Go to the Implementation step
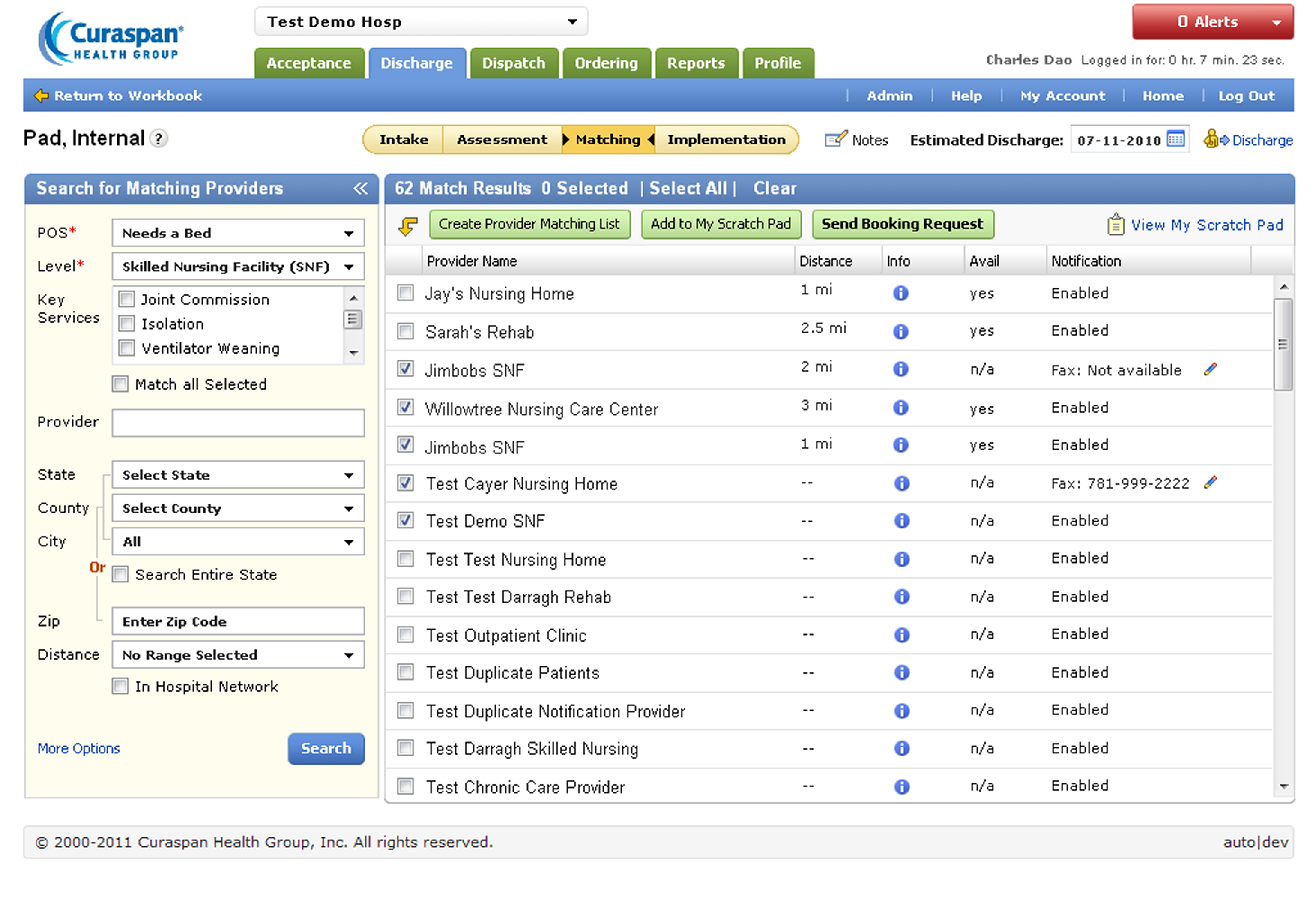1316x900 pixels. click(x=726, y=139)
